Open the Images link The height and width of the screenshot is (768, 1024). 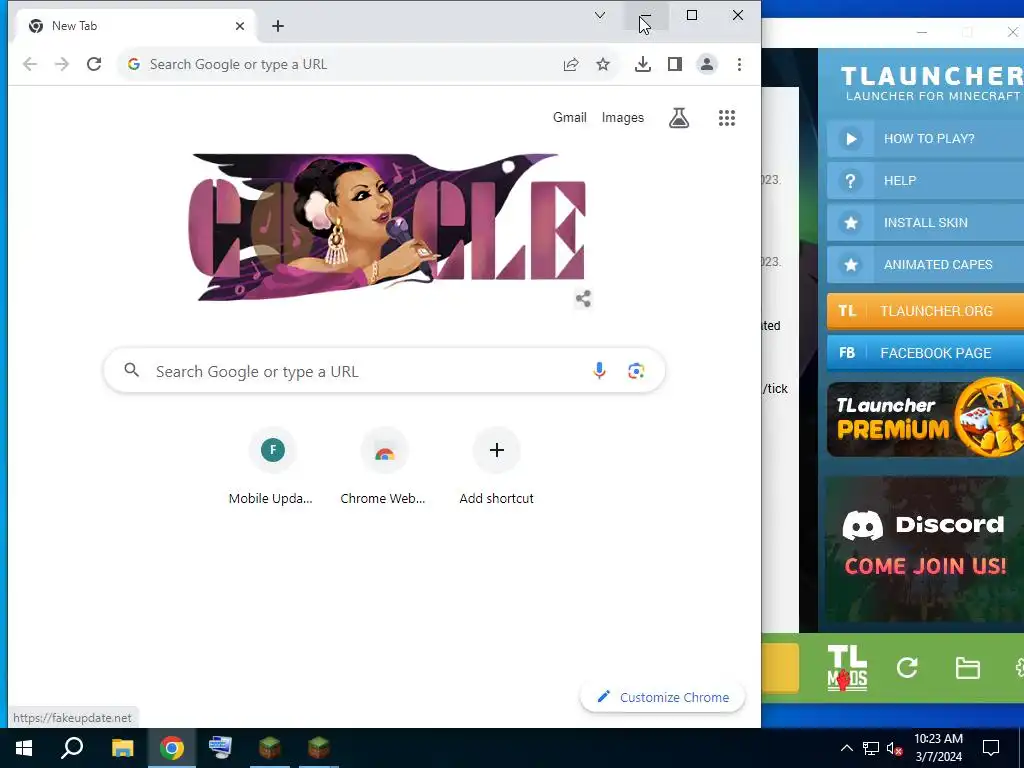tap(622, 118)
